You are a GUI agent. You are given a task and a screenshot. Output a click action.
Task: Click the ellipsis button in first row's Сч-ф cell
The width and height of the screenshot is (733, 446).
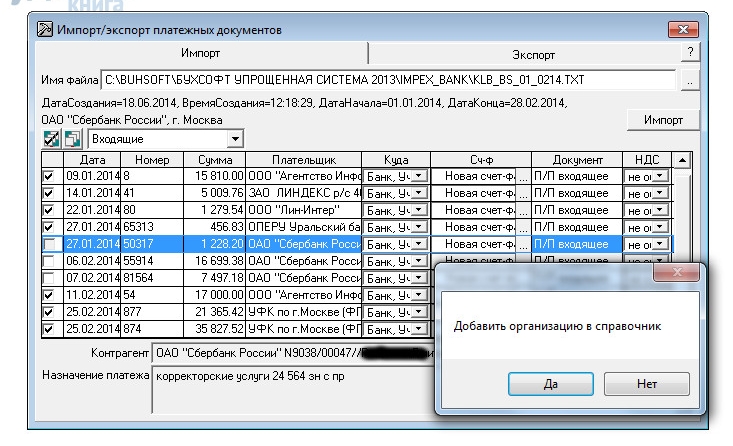[x=523, y=176]
